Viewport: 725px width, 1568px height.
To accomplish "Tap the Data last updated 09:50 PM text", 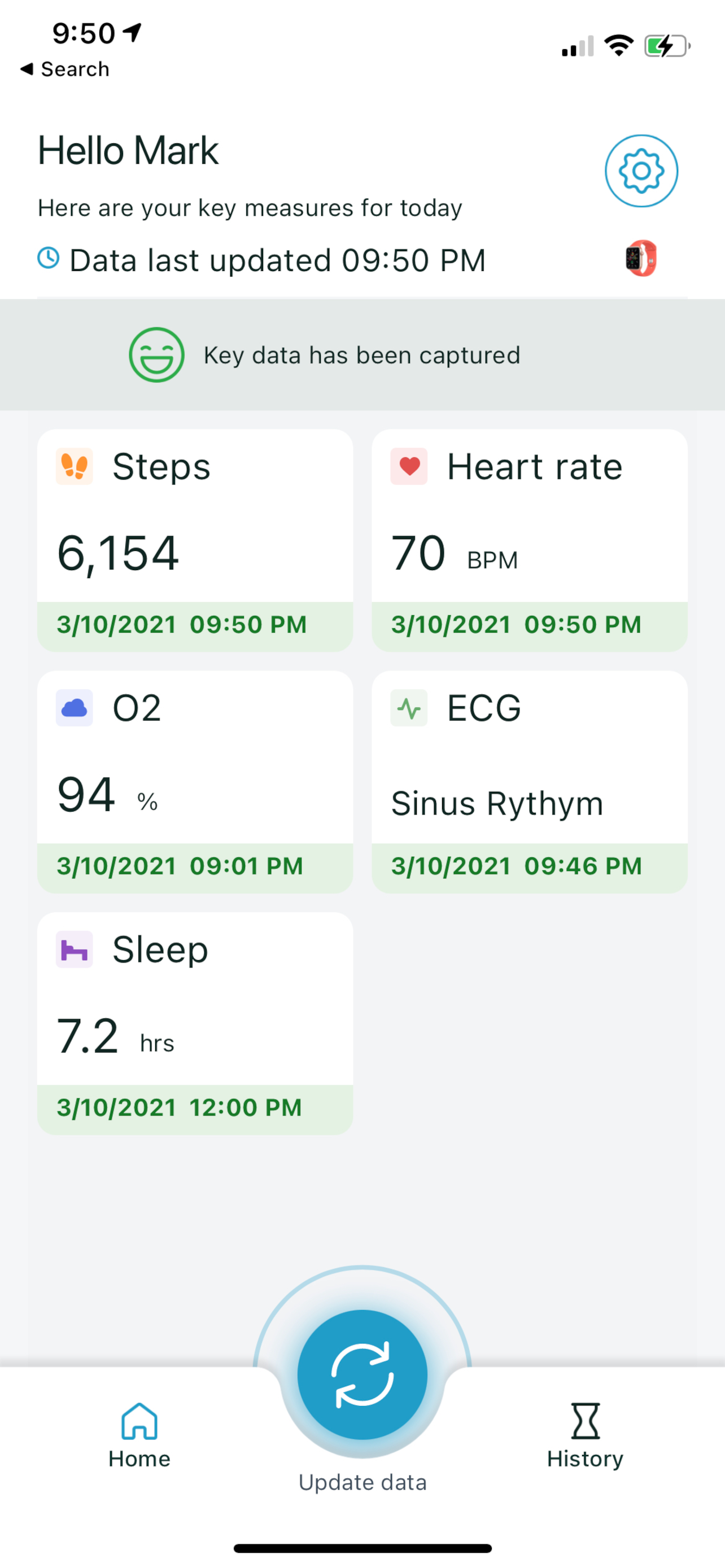I will (x=278, y=261).
